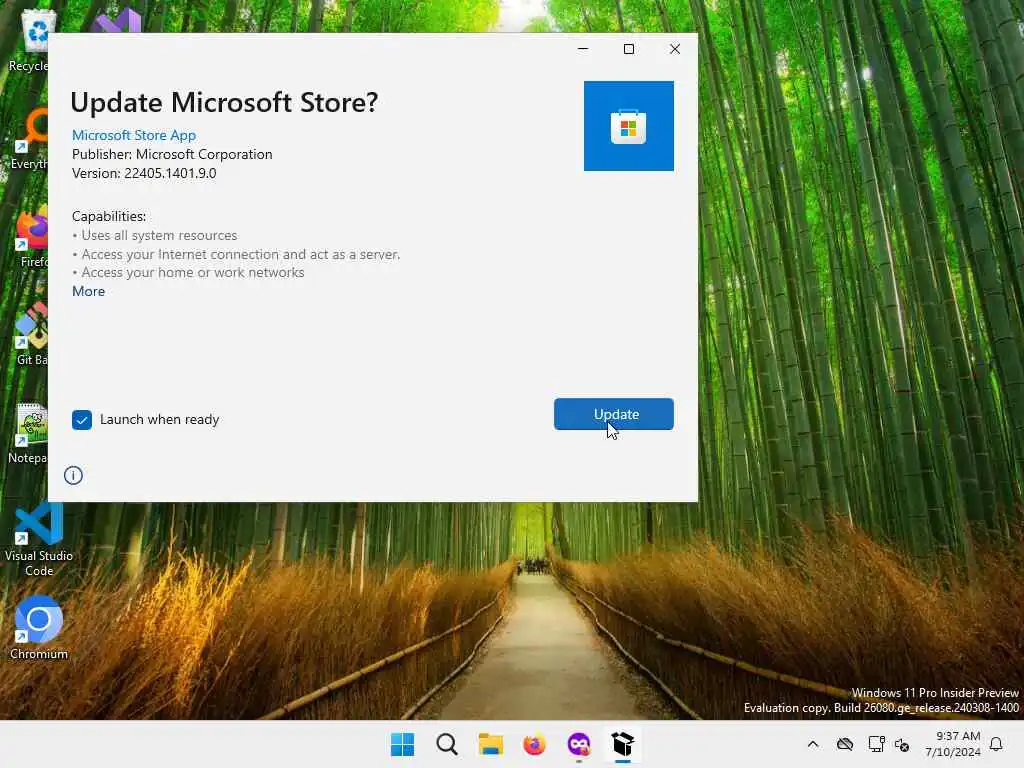Click the Uses all system resources line
This screenshot has height=768, width=1024.
(x=155, y=235)
